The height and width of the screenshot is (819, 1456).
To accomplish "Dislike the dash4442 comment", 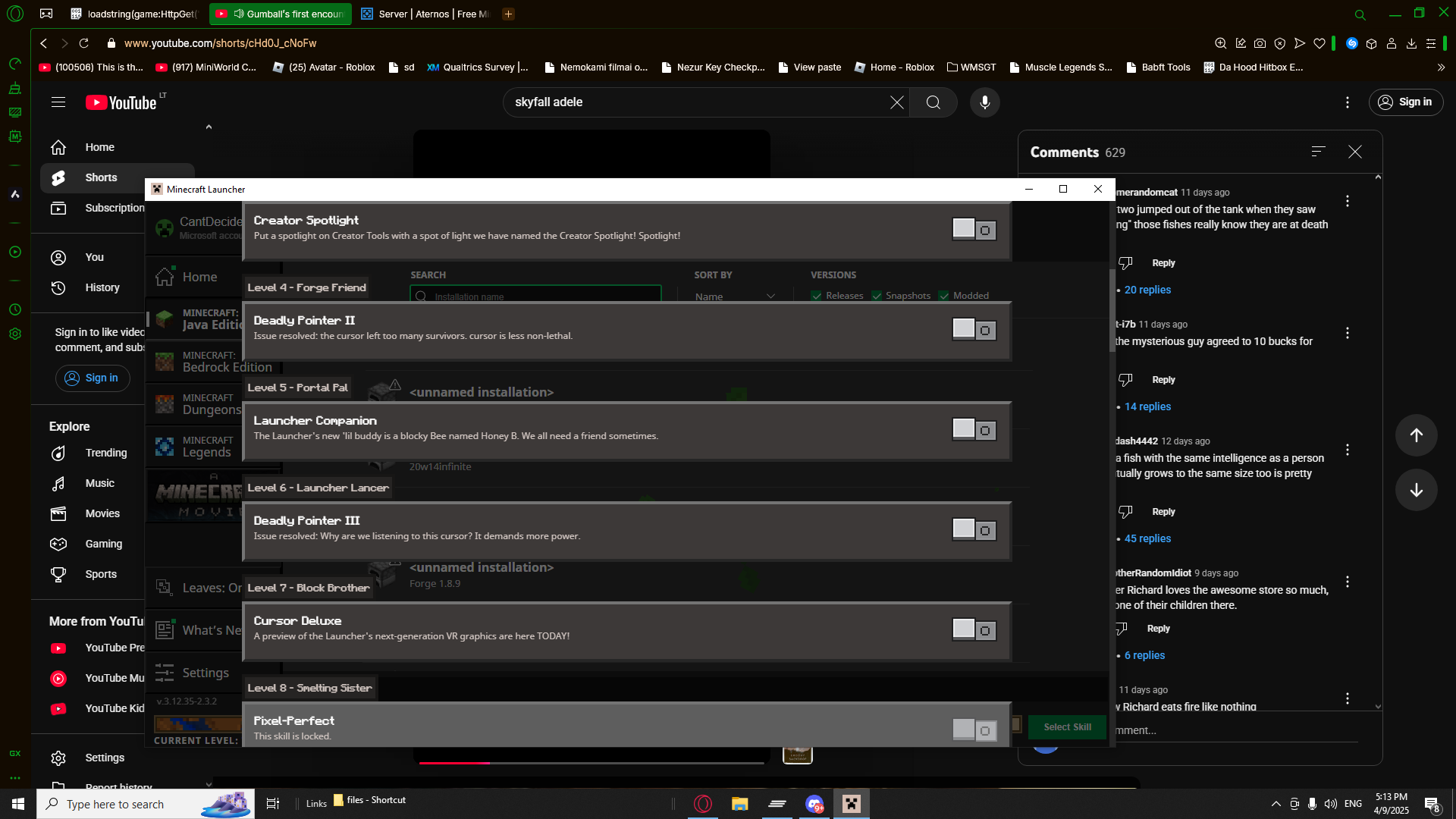I will point(1126,512).
